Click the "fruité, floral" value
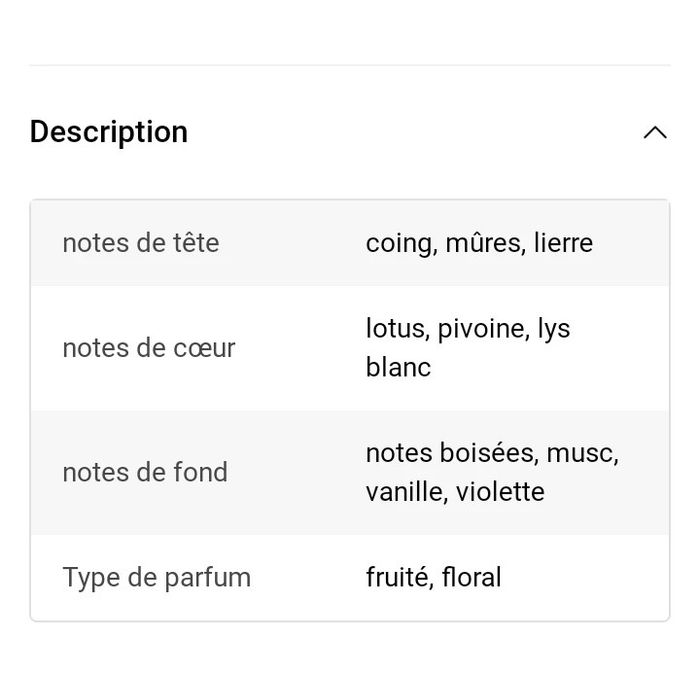 (x=433, y=577)
